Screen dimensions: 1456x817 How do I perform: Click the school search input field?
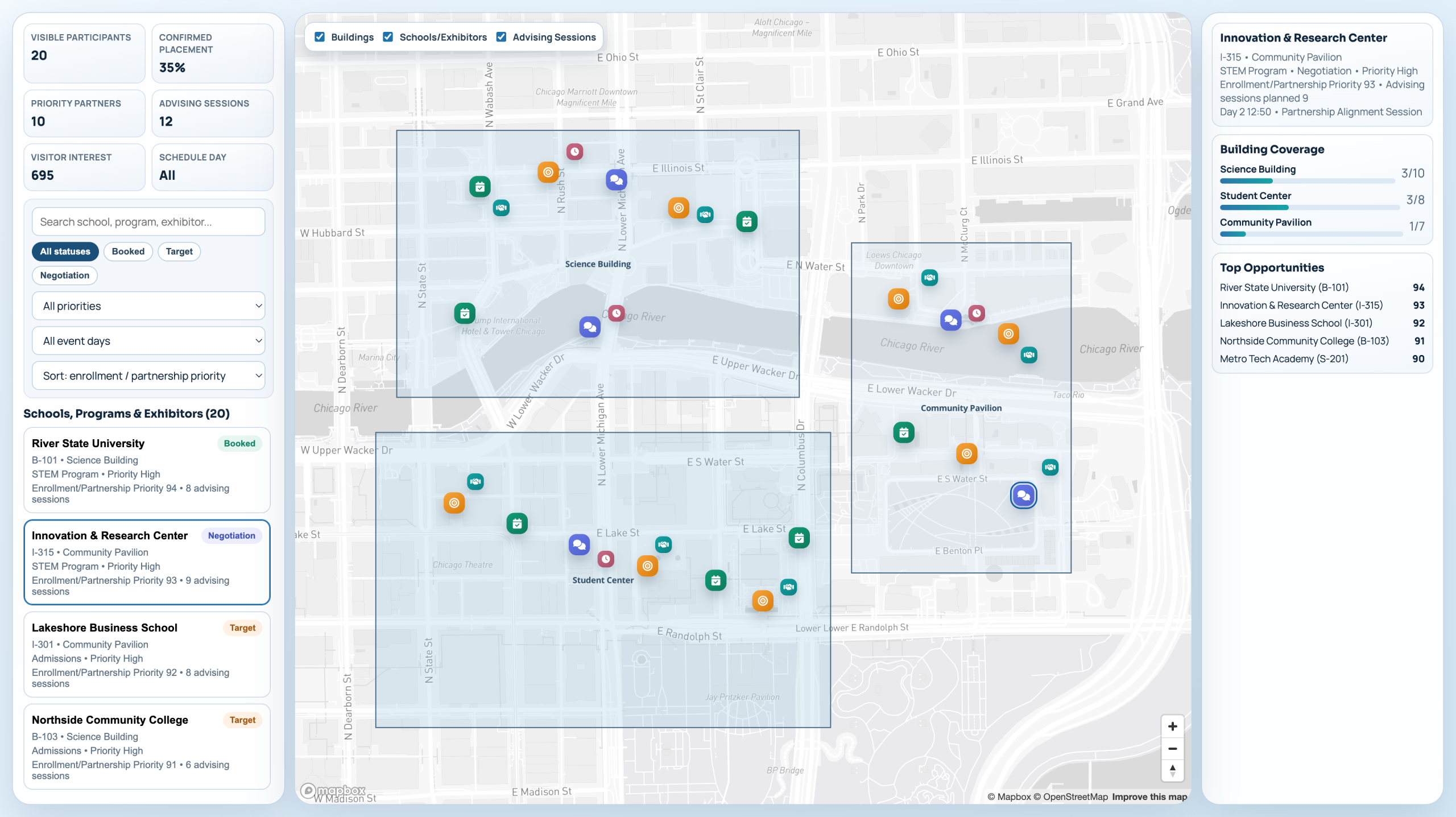(x=148, y=222)
